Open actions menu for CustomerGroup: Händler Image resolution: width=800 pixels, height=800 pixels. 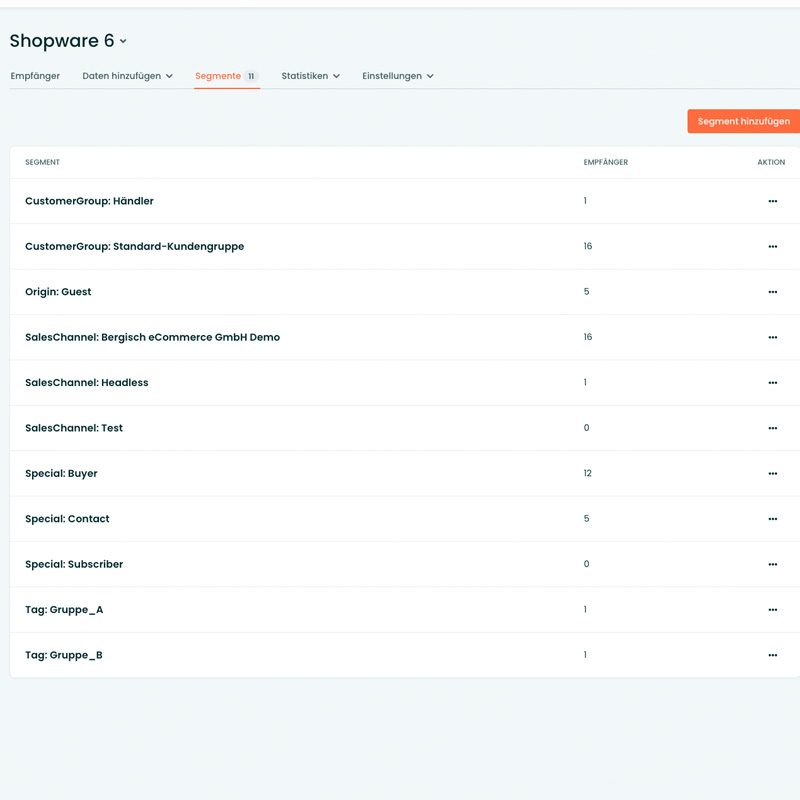coord(772,201)
